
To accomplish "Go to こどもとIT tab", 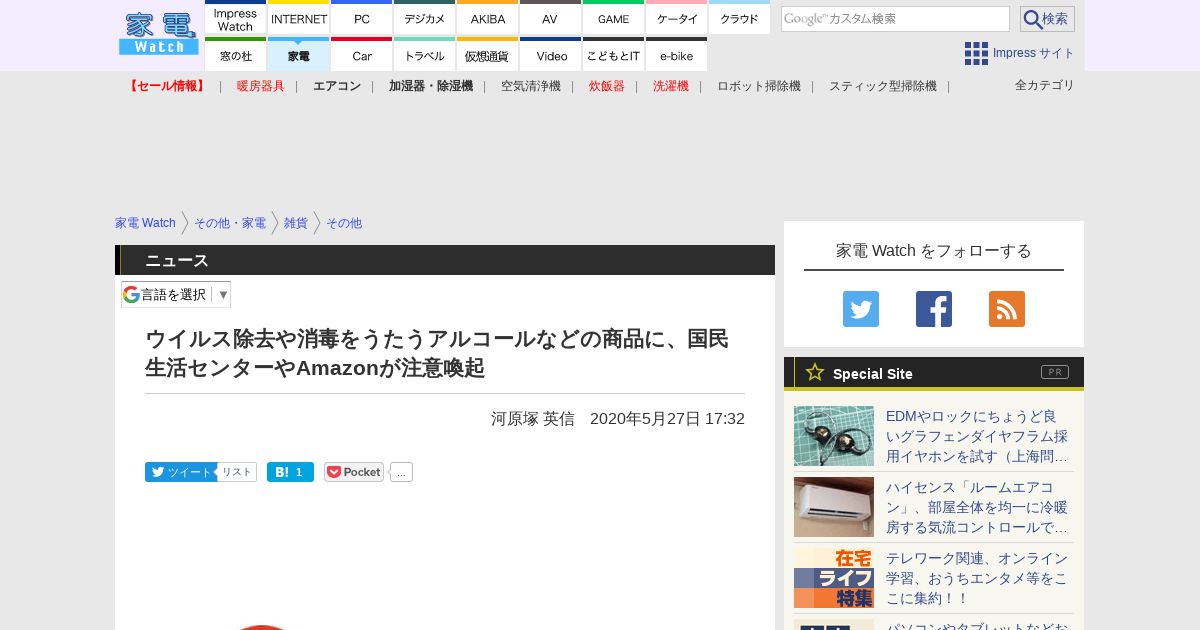I will [x=613, y=55].
